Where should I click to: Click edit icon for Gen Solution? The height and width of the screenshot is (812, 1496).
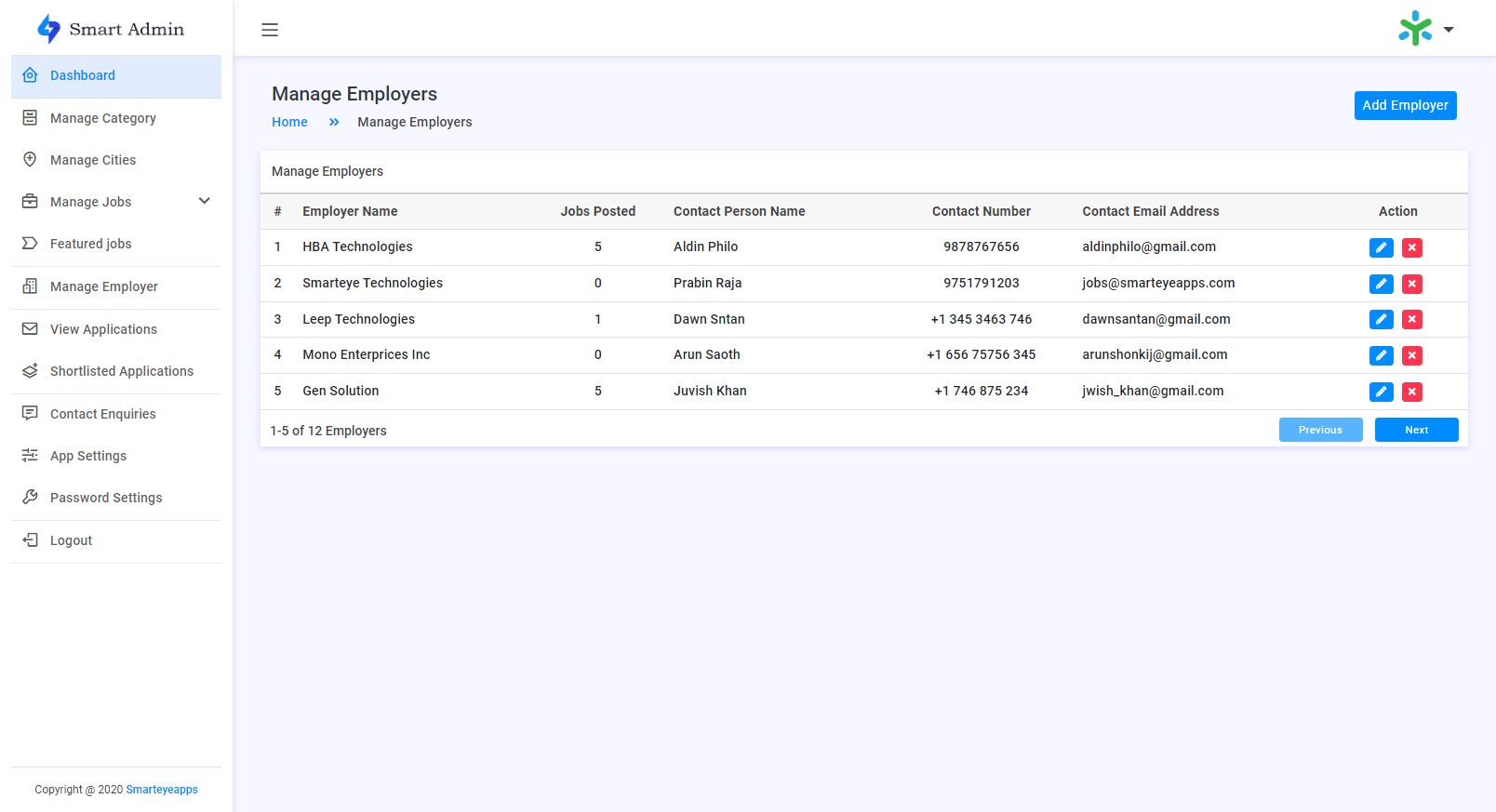tap(1381, 392)
